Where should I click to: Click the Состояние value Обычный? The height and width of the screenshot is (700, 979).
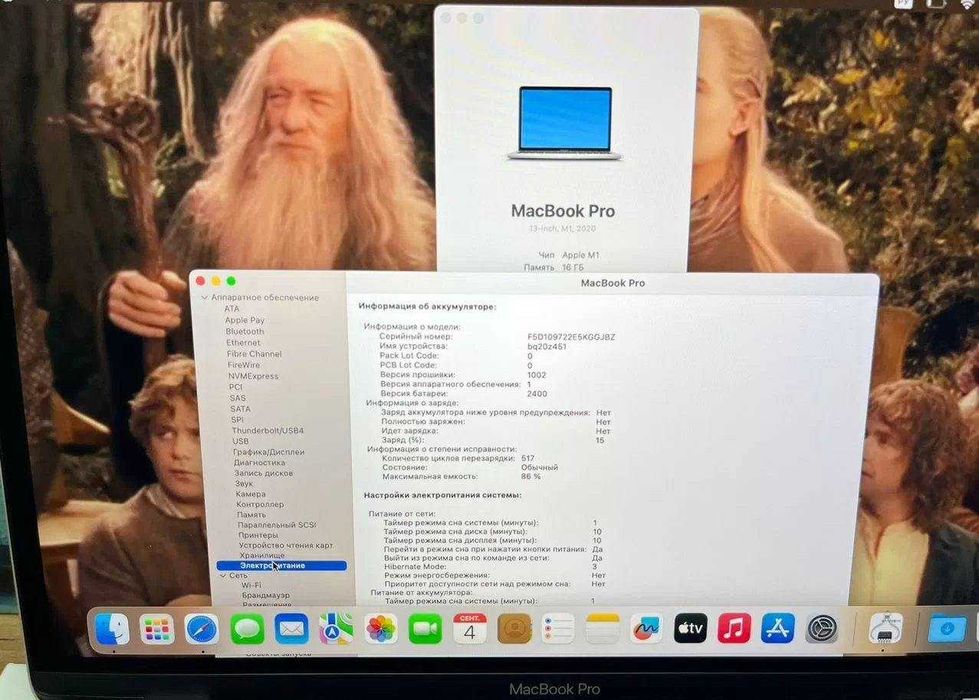[x=539, y=467]
